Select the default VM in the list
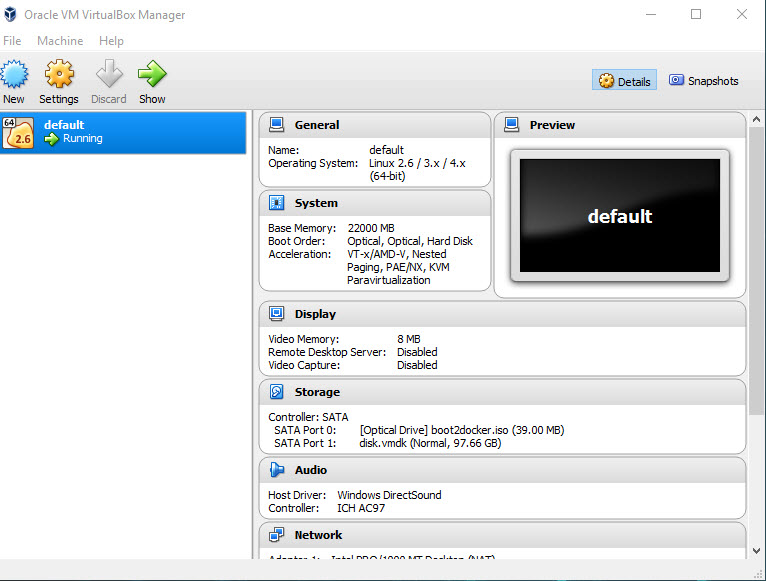Viewport: 766px width, 581px height. [123, 132]
